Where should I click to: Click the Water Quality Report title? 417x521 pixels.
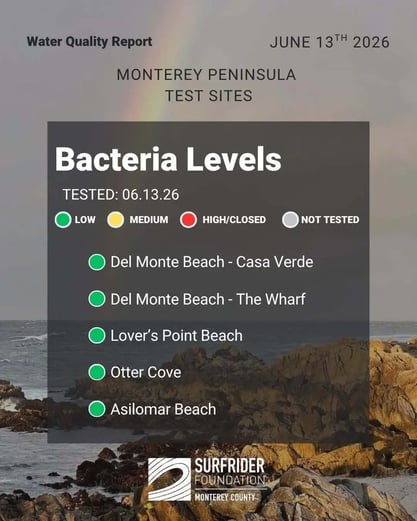(89, 42)
